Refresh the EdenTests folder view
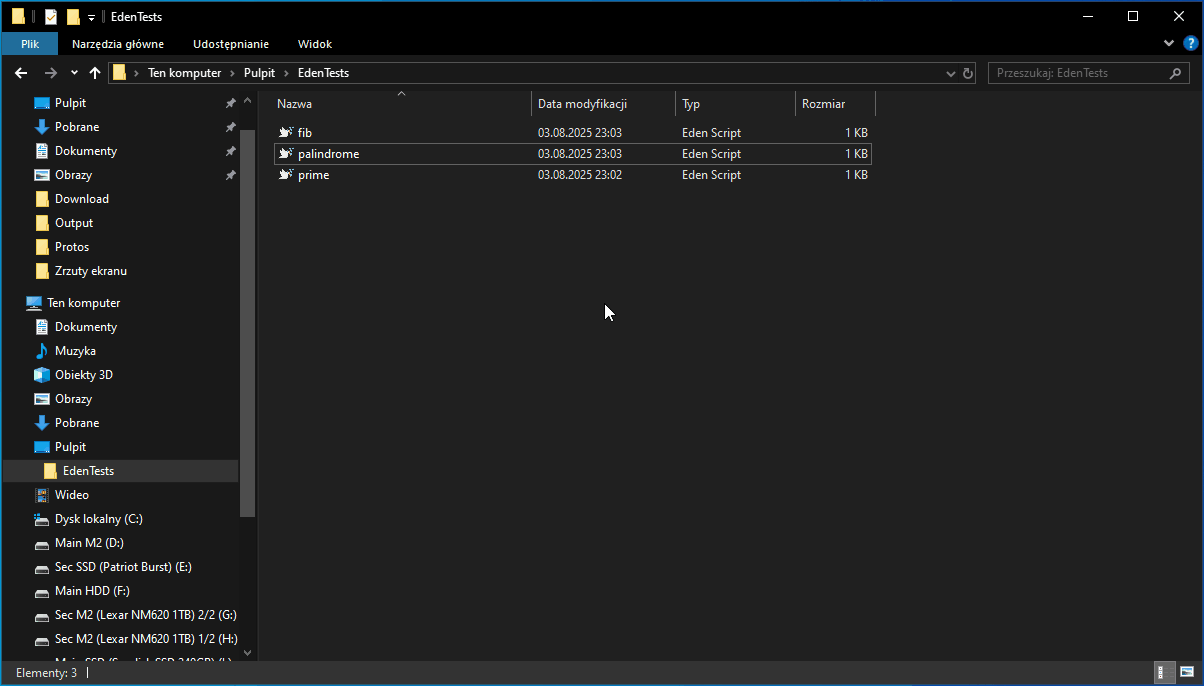1204x686 pixels. (x=968, y=73)
